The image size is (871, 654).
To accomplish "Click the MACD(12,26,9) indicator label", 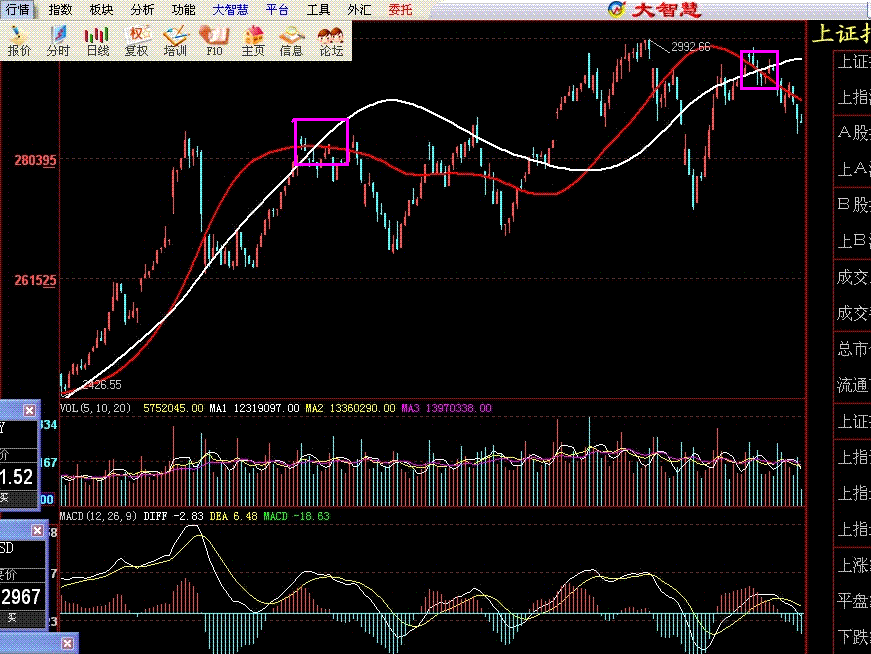I will click(x=99, y=516).
